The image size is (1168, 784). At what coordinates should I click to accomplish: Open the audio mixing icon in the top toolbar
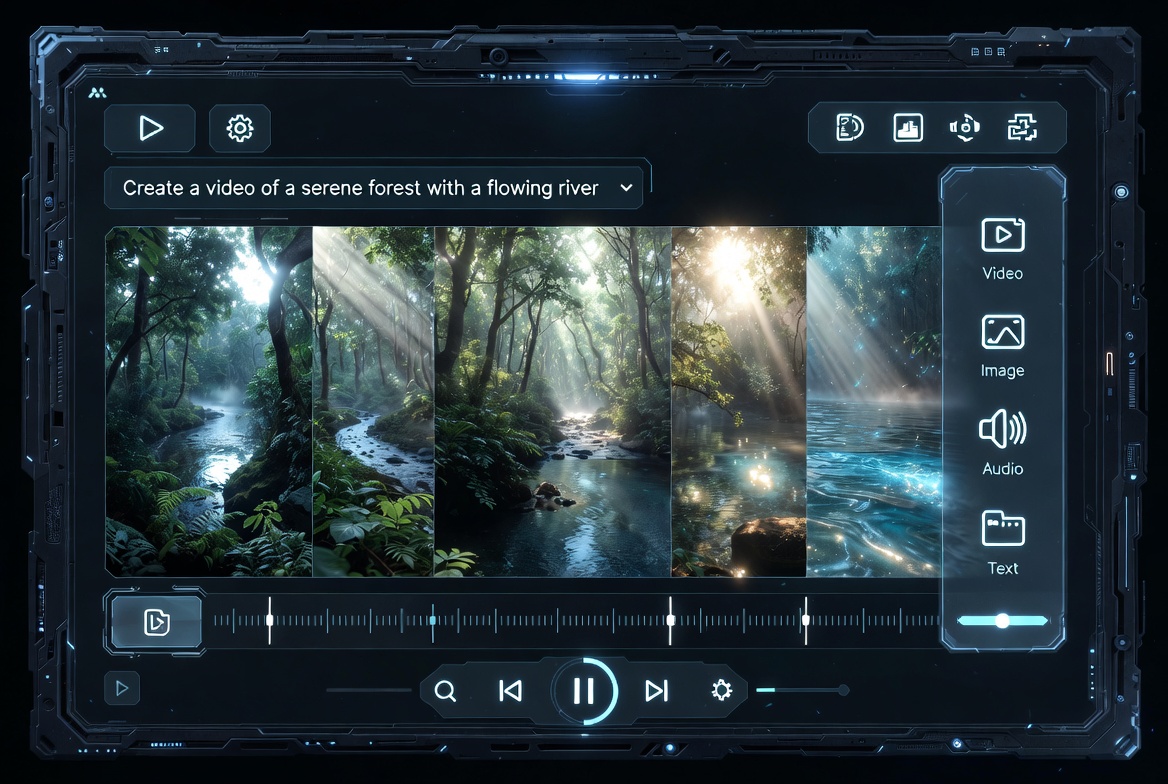pyautogui.click(x=964, y=127)
